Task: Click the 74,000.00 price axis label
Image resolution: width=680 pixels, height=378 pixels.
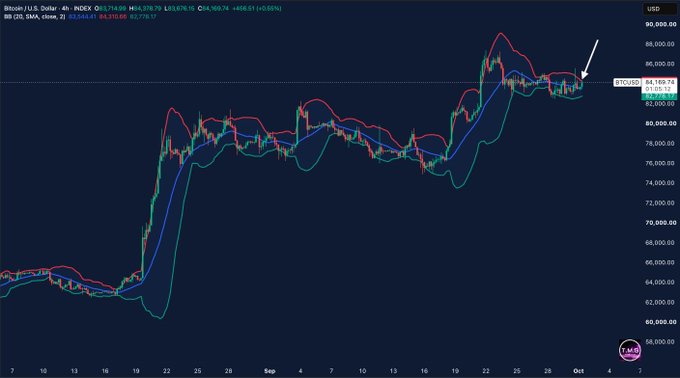Action: coord(660,183)
